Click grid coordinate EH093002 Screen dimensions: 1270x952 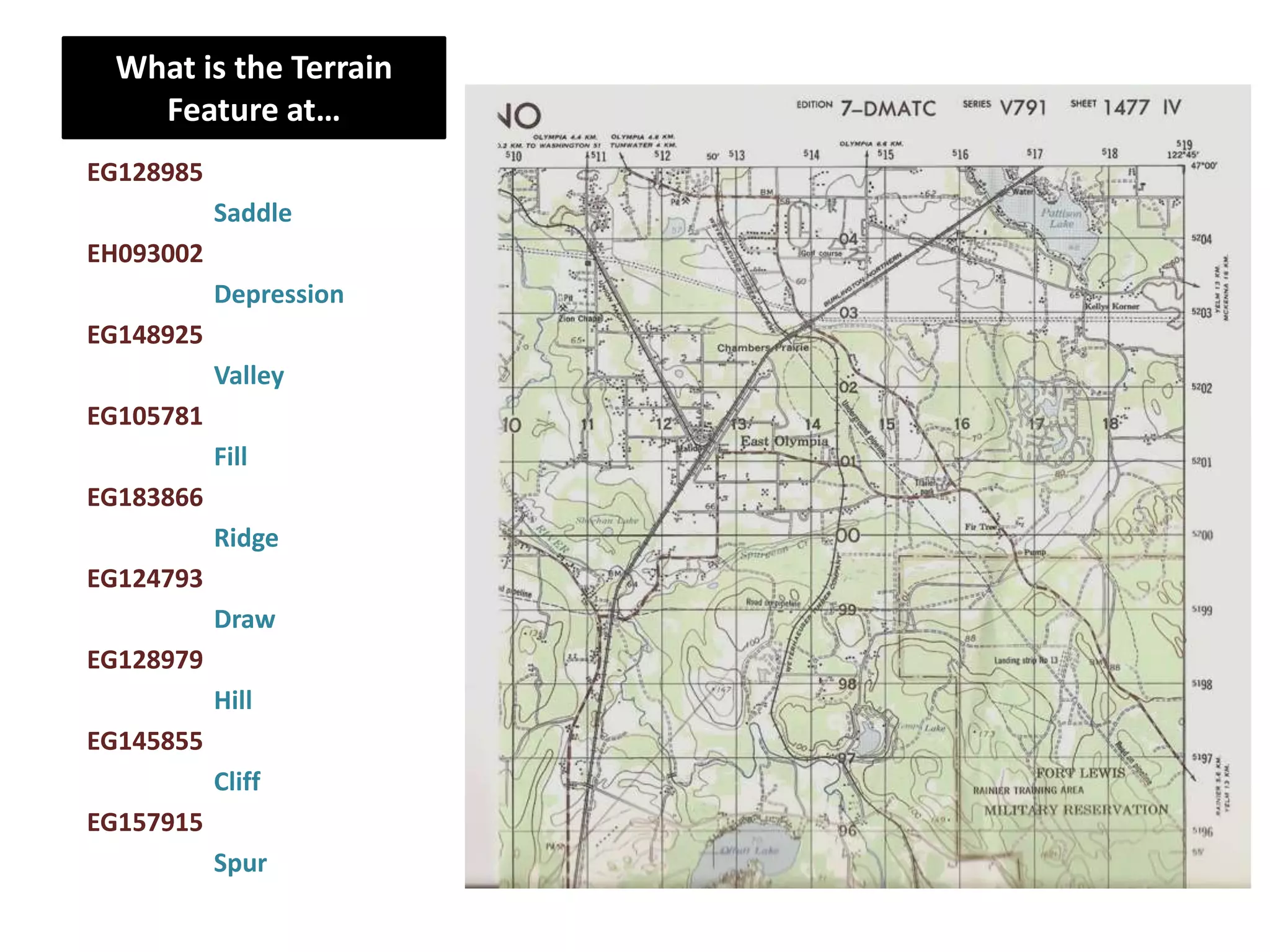144,253
